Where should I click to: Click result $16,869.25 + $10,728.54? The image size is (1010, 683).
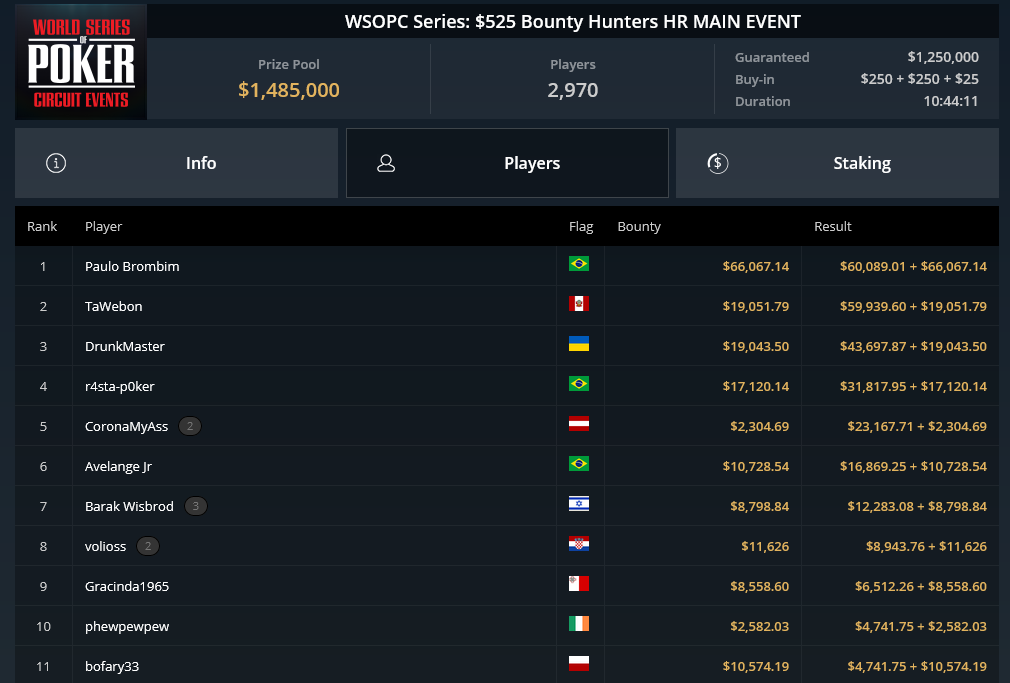pyautogui.click(x=913, y=466)
